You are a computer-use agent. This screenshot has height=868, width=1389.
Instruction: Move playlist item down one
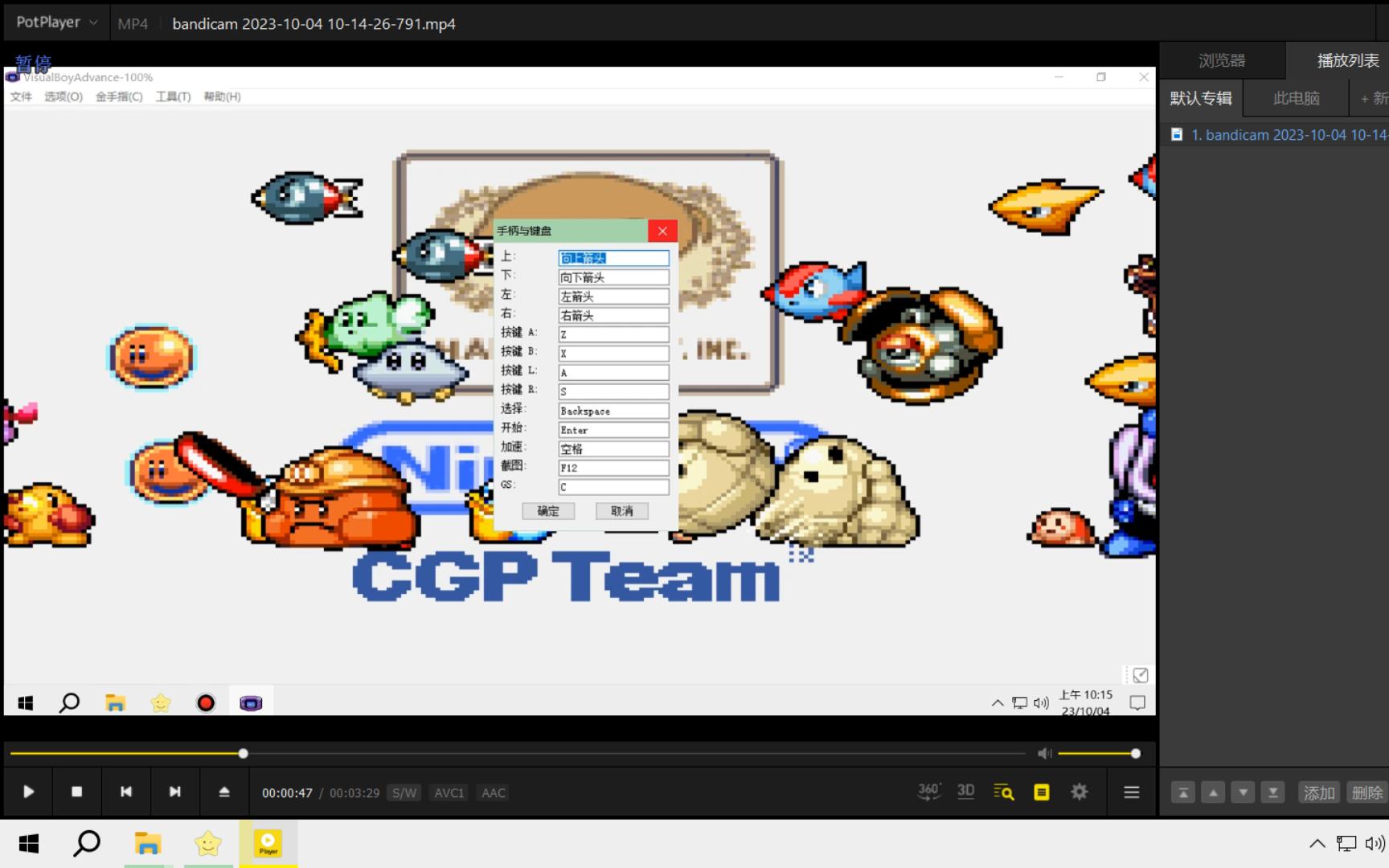[1243, 792]
